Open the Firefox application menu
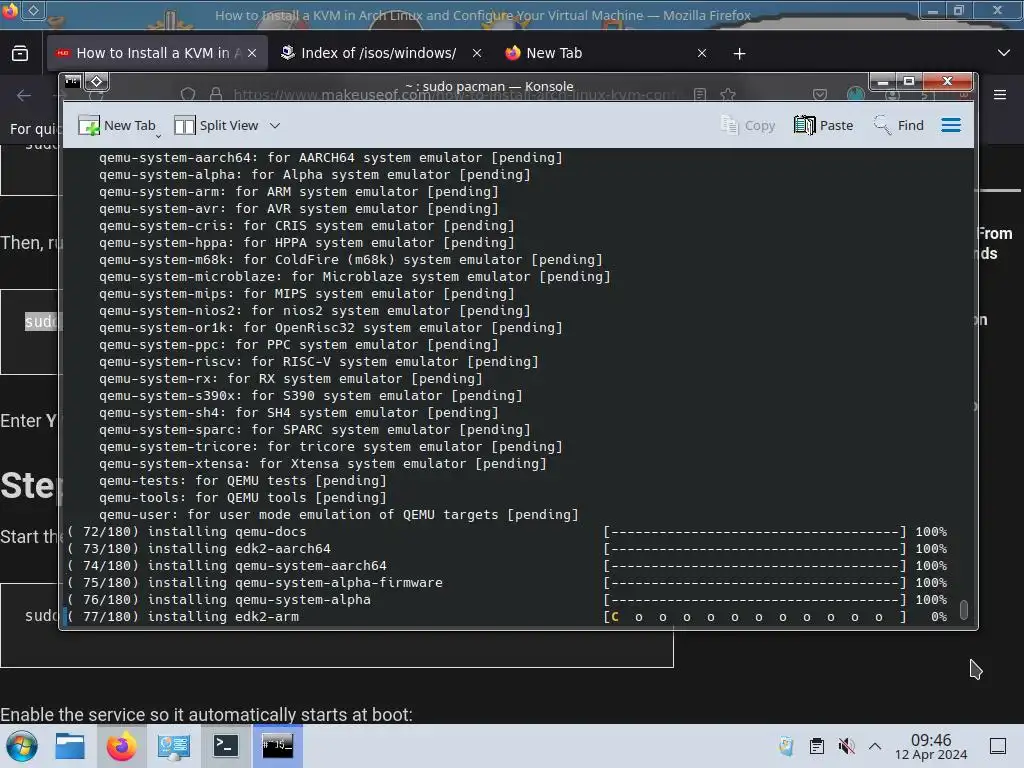The image size is (1024, 768). coord(1000,95)
